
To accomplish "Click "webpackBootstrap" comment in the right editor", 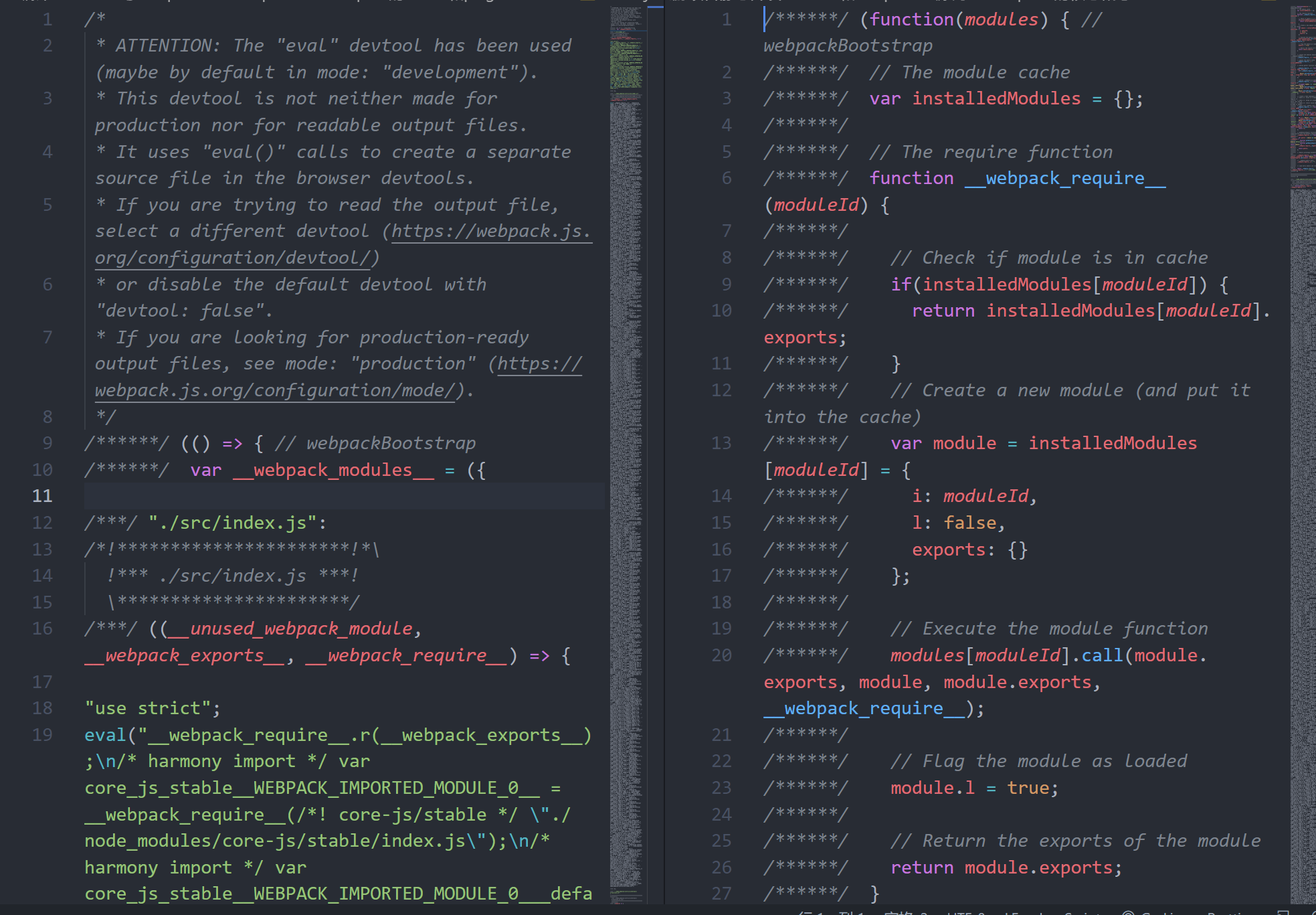I will [848, 46].
